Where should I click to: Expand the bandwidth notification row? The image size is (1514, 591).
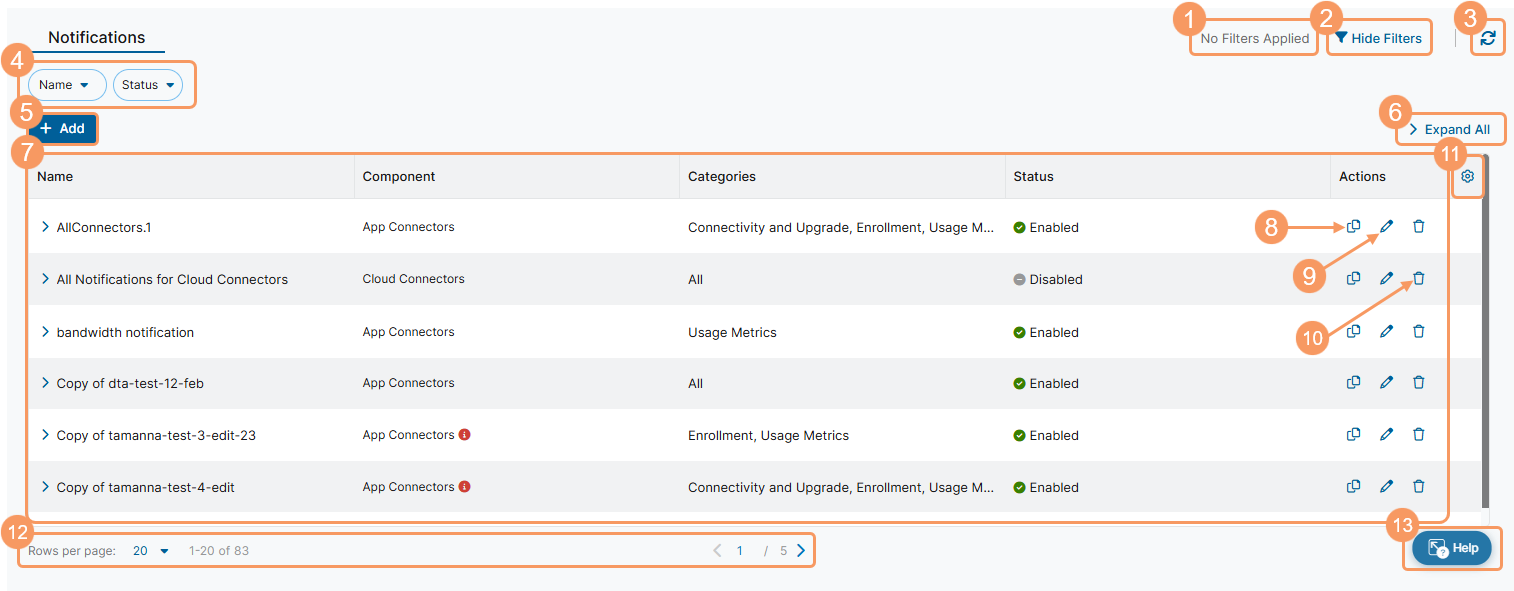(x=45, y=332)
